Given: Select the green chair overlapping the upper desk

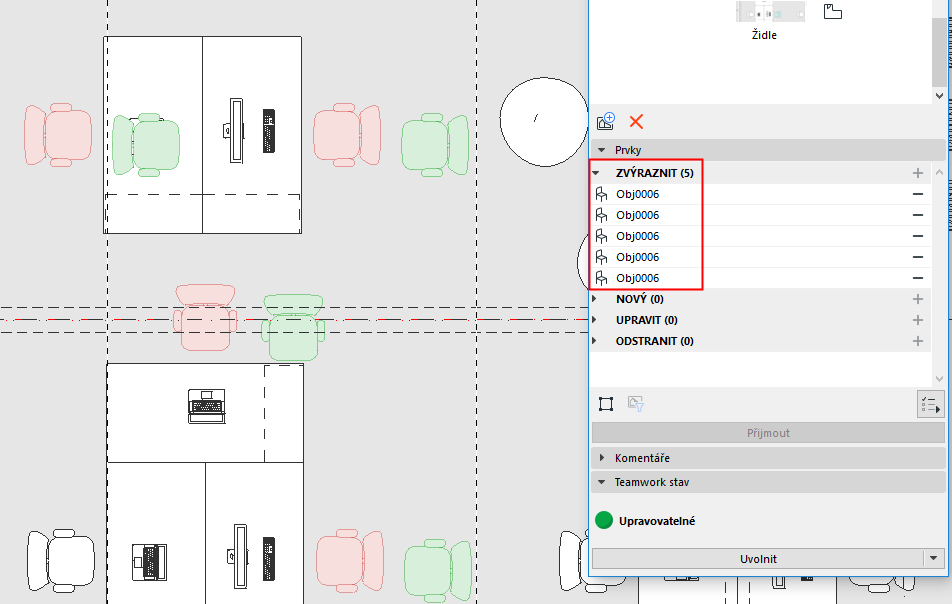Looking at the screenshot, I should click(146, 144).
